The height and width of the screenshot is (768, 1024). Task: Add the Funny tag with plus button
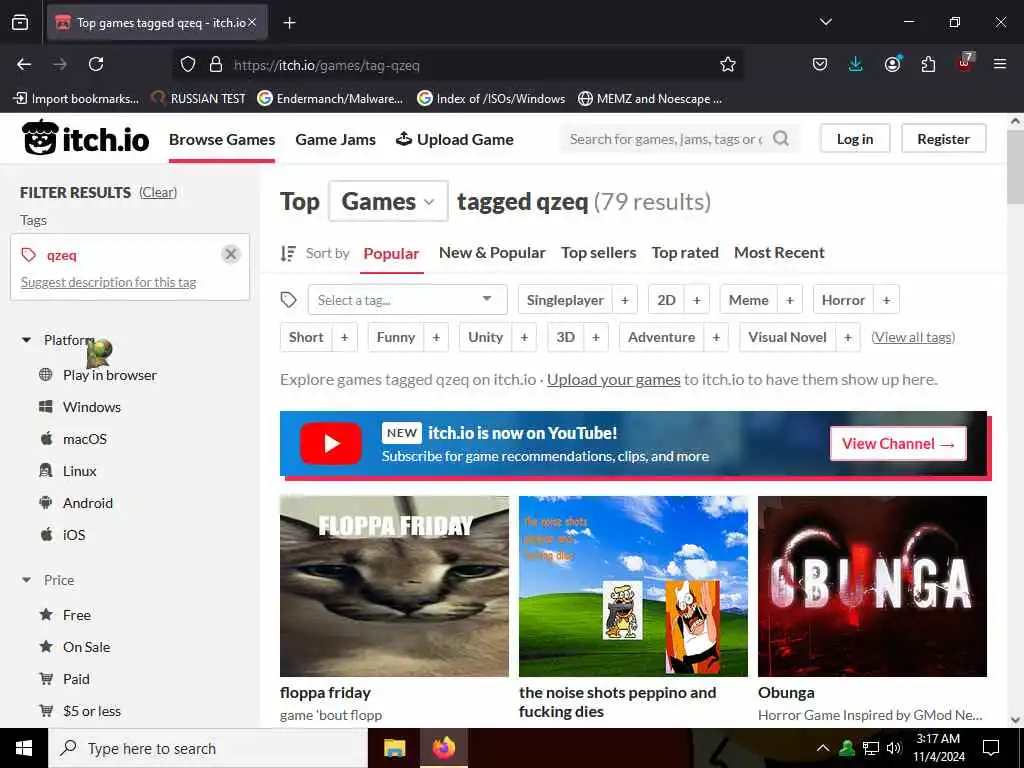point(436,337)
